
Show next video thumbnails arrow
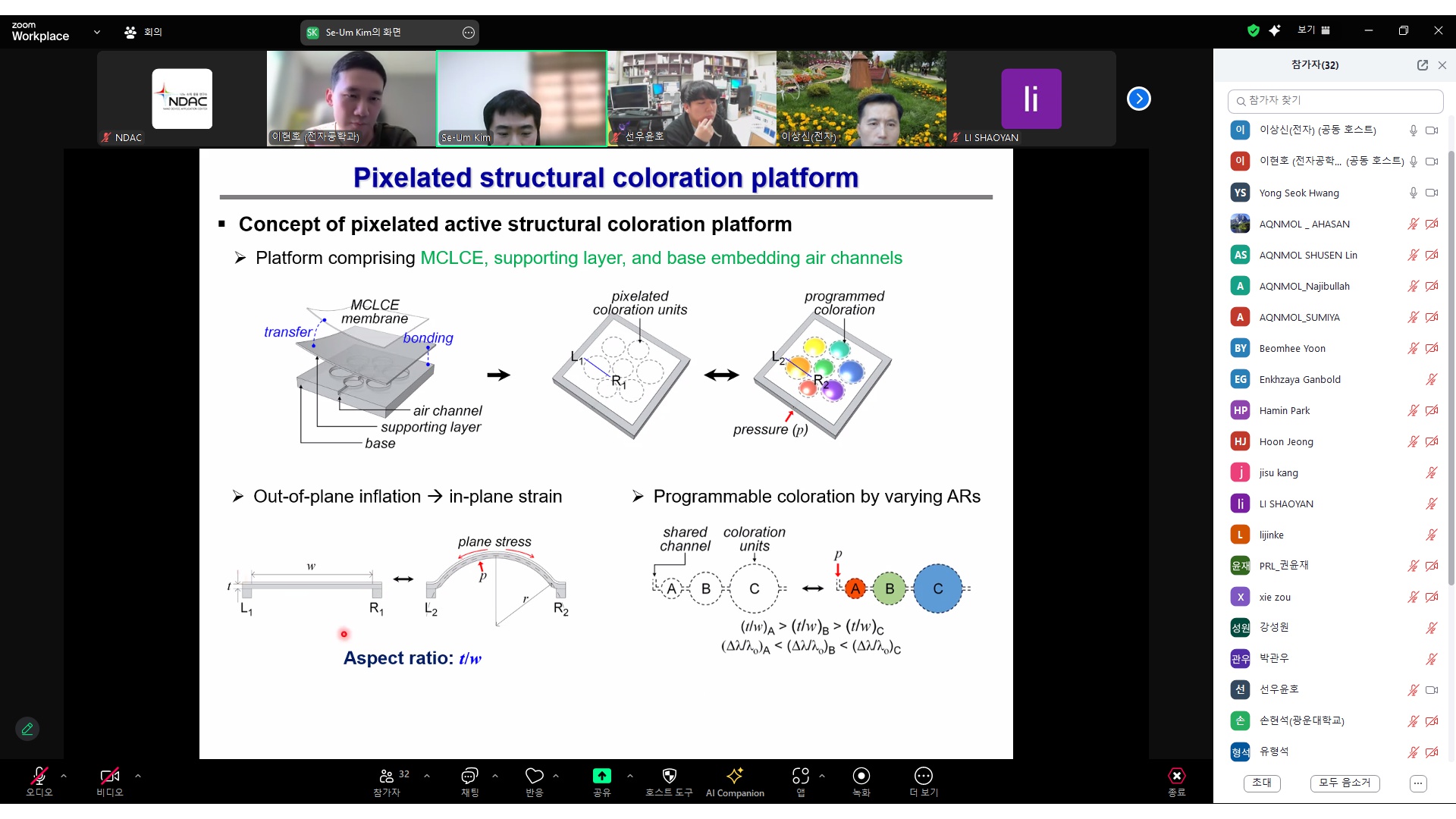click(1138, 99)
